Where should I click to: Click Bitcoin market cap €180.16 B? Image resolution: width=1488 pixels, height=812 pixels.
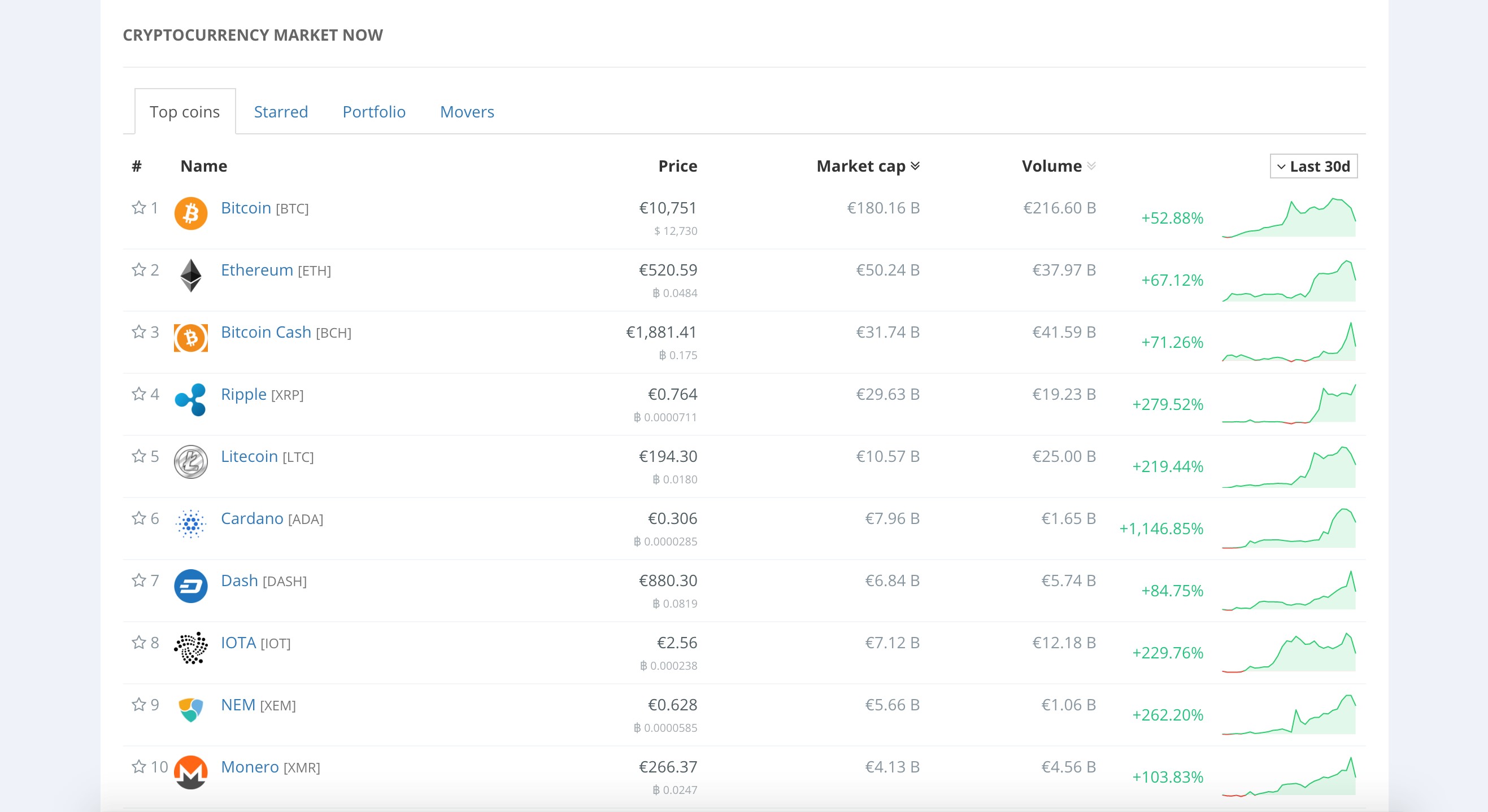point(883,208)
